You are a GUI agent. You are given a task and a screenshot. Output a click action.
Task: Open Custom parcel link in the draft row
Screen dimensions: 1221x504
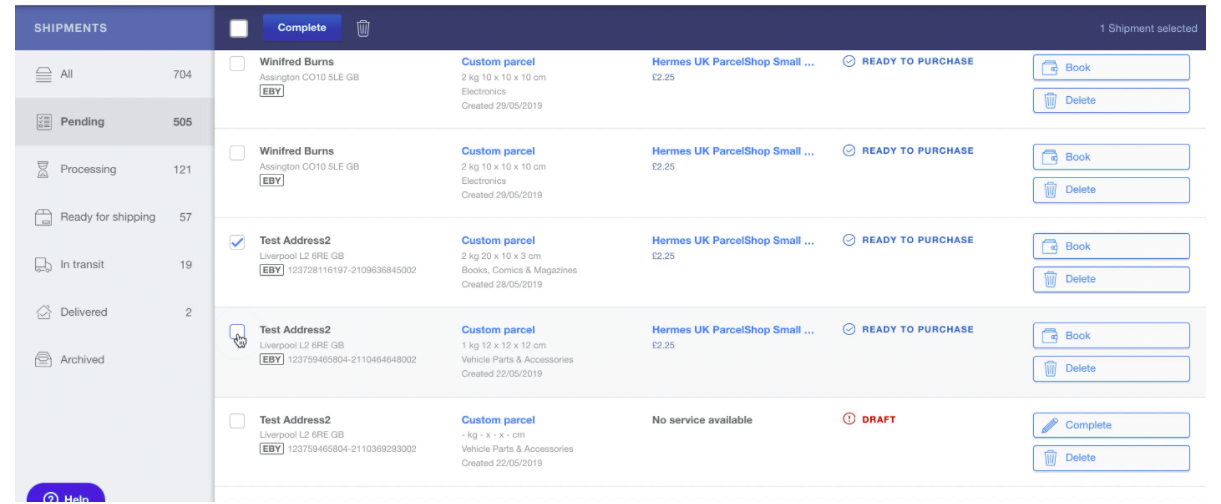tap(498, 420)
